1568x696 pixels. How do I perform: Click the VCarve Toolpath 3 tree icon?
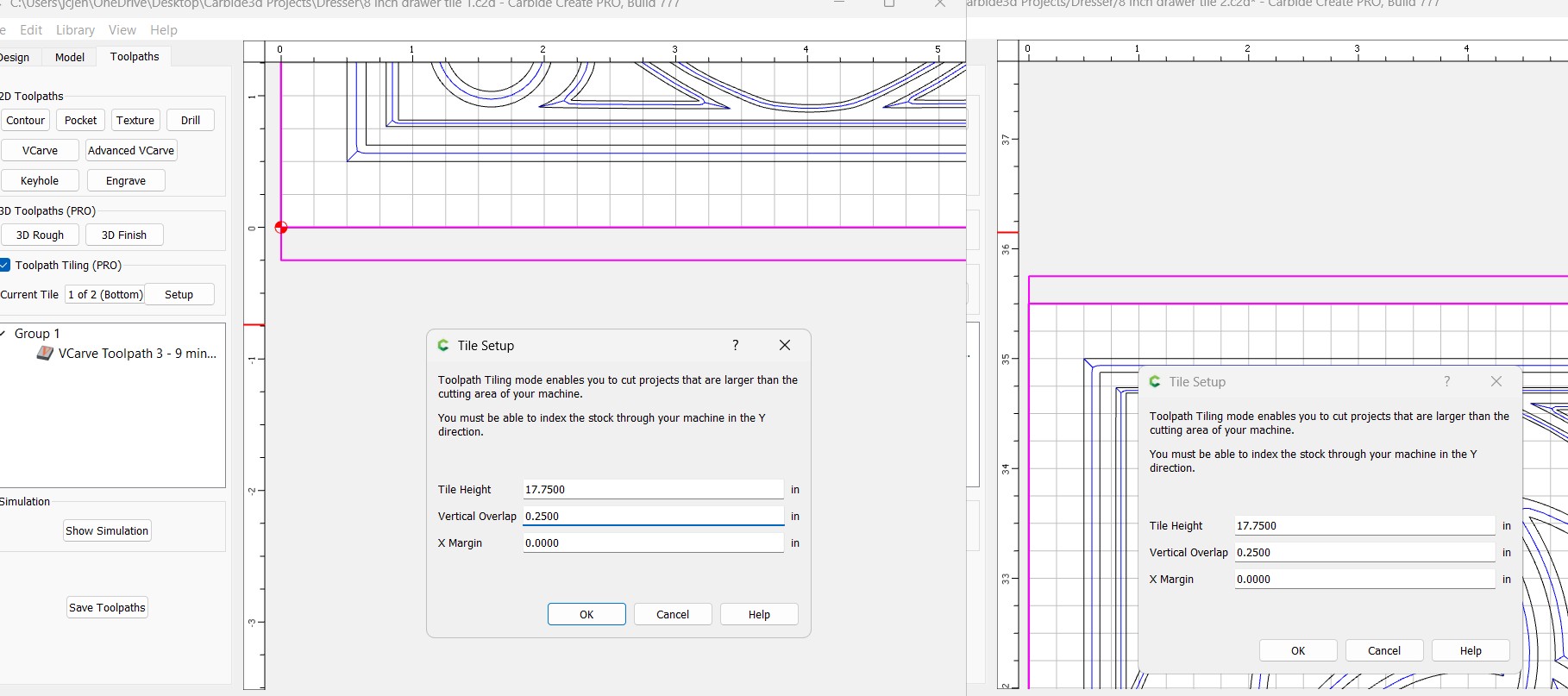[45, 354]
